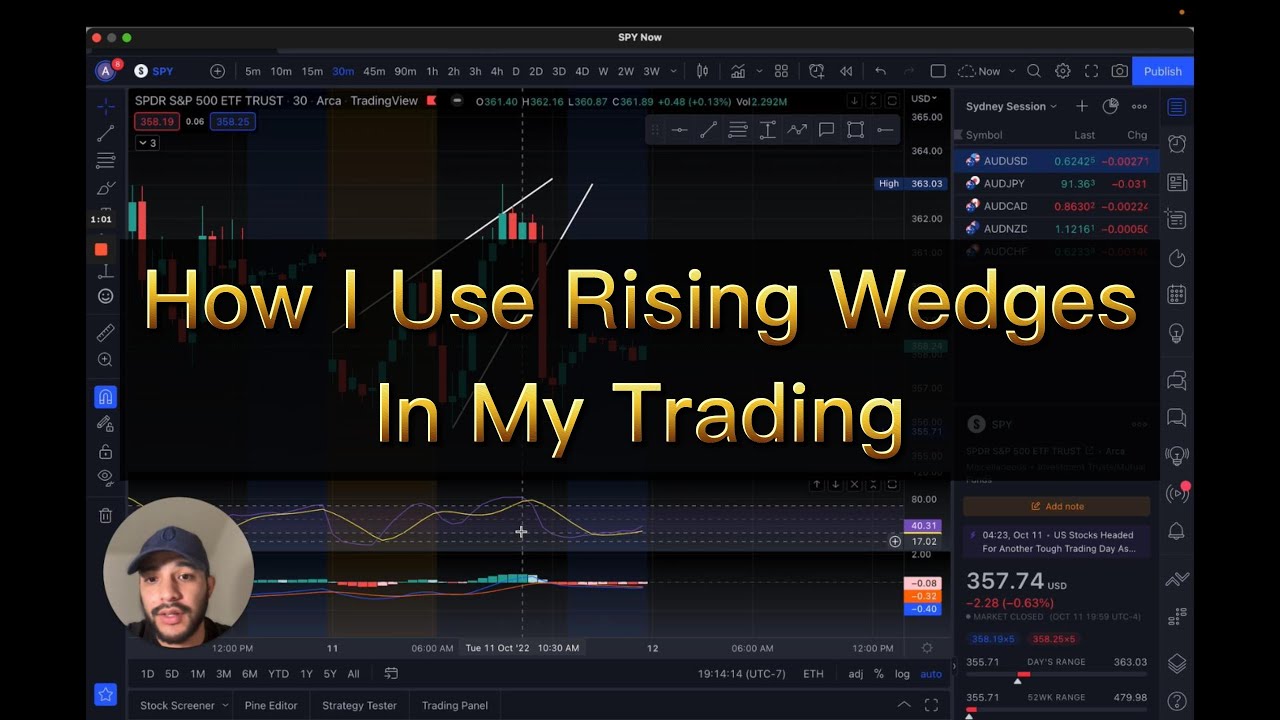Select the 1h timeframe
This screenshot has height=720, width=1280.
click(432, 71)
